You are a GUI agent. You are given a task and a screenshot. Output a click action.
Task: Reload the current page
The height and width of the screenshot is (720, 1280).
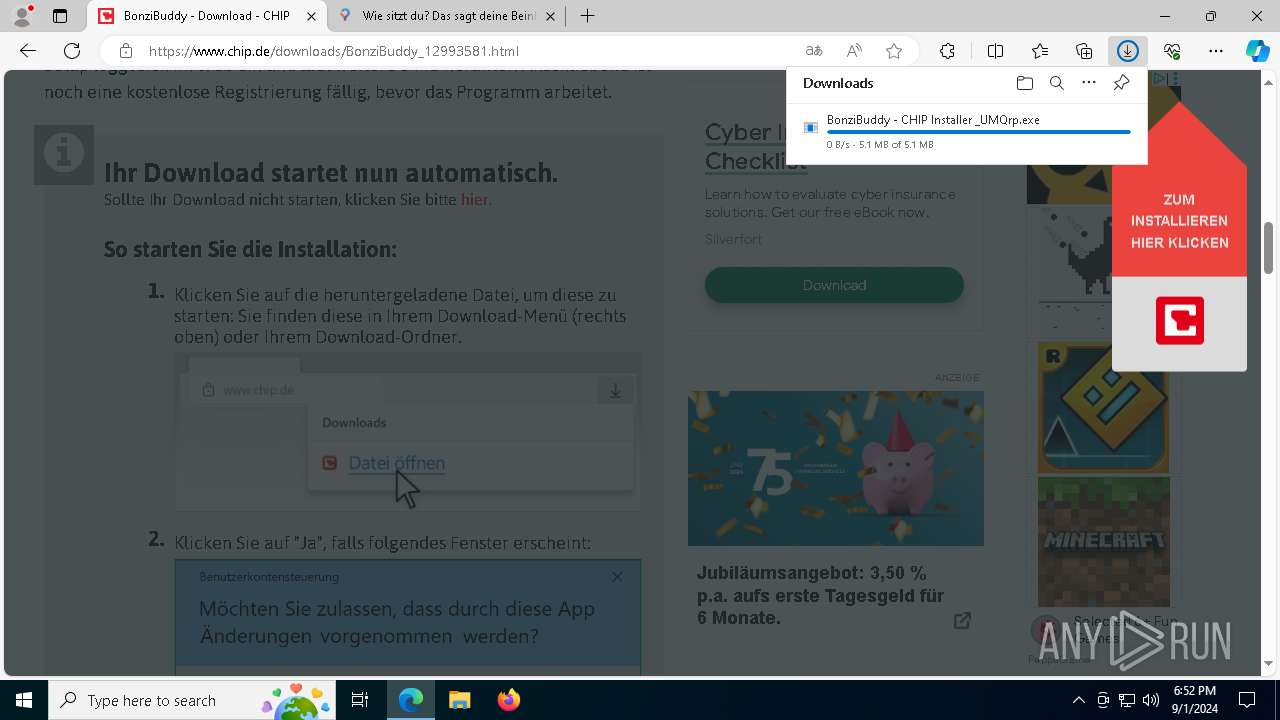(72, 51)
